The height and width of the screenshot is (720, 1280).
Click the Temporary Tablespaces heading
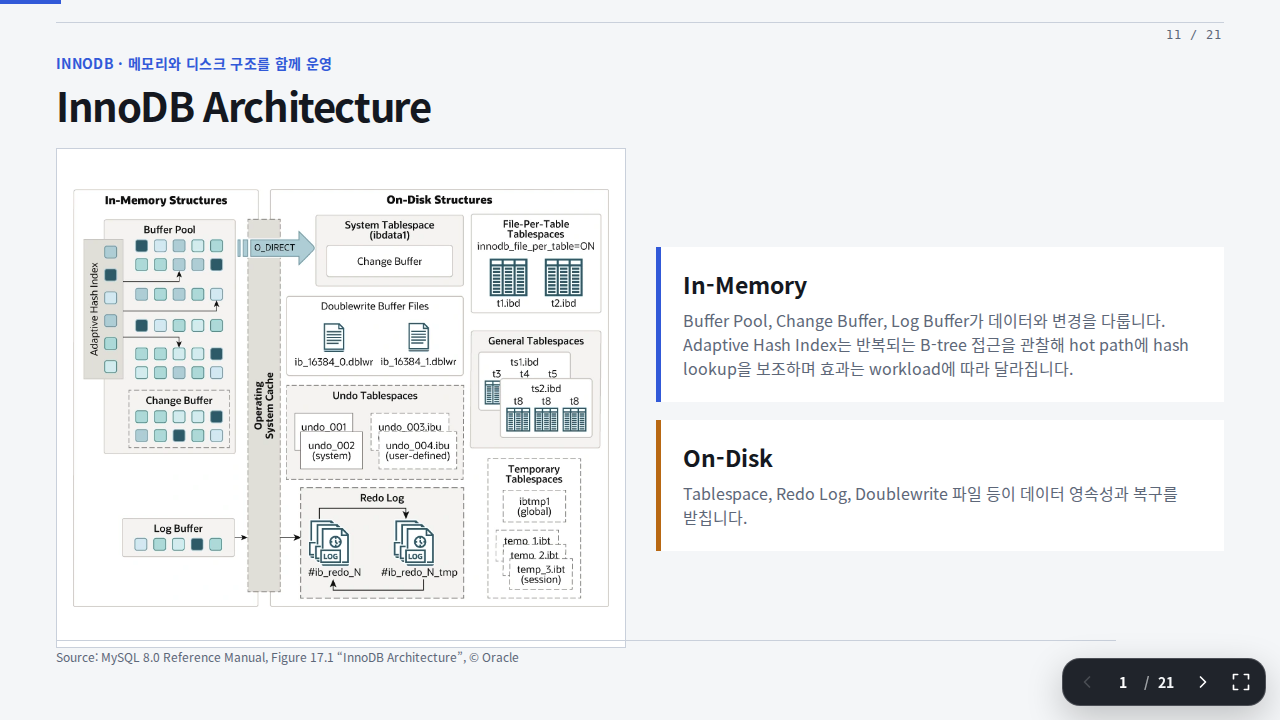point(534,474)
